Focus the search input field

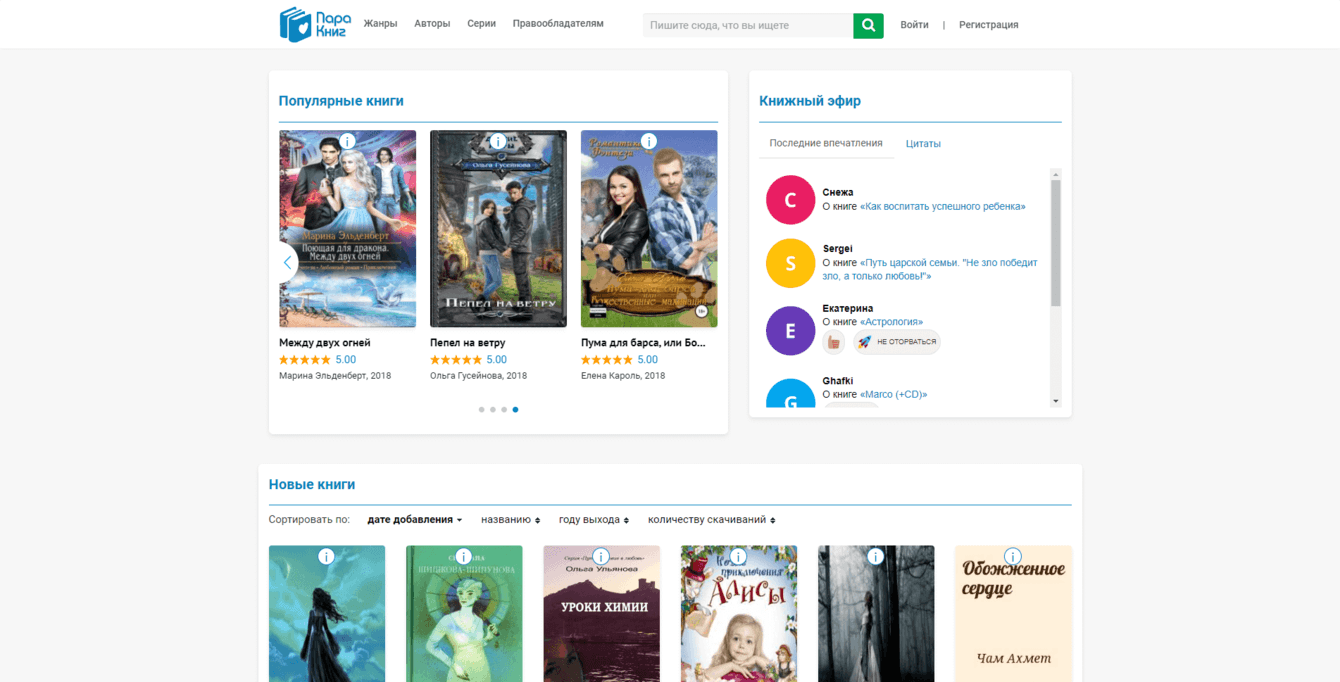point(748,25)
